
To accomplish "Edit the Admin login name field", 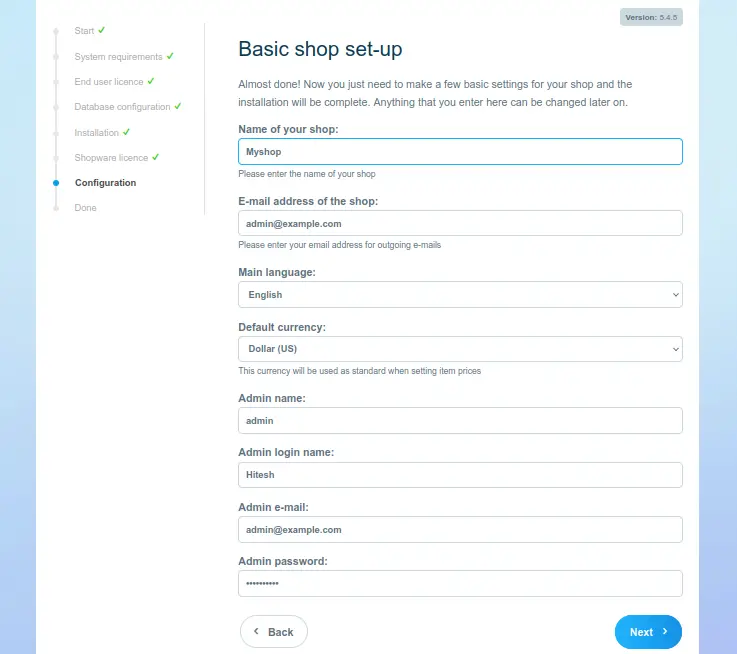I will (460, 475).
